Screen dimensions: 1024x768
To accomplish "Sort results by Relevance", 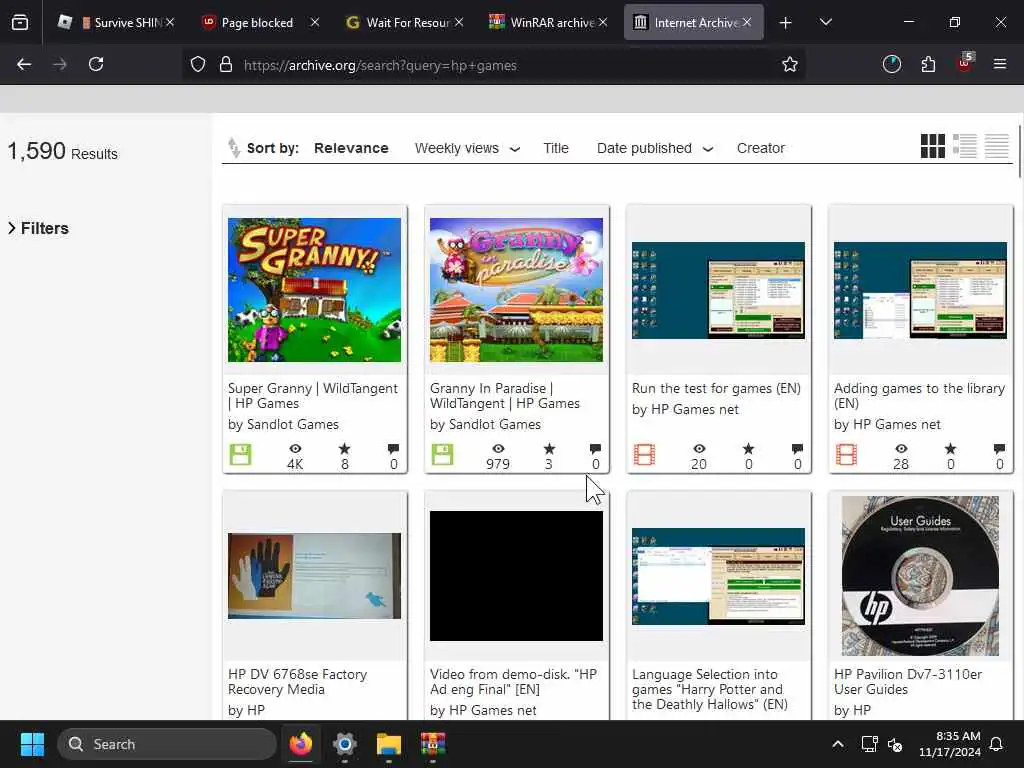I will pos(351,148).
